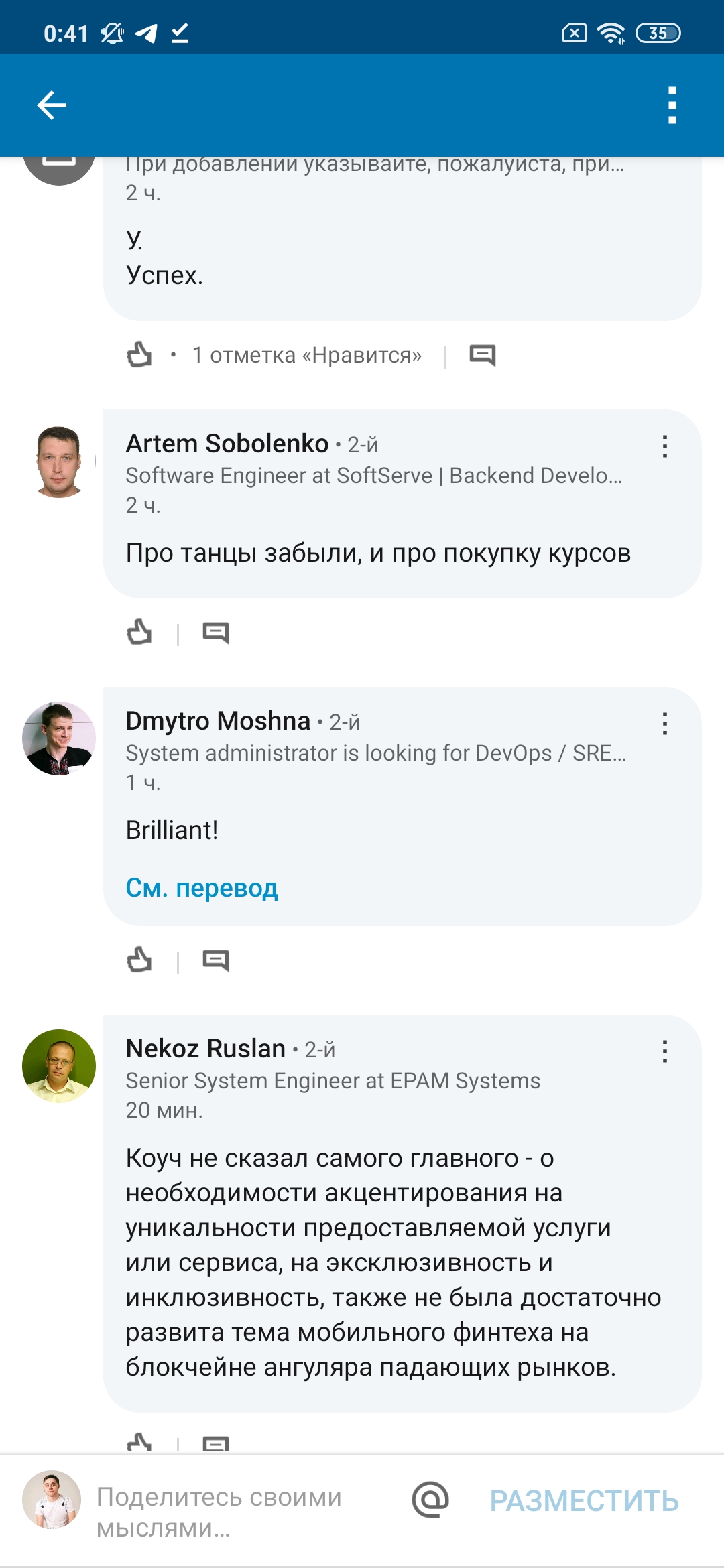Open options menu on Nekoz Ruslan's comment
This screenshot has height=1568, width=724.
(x=664, y=1051)
